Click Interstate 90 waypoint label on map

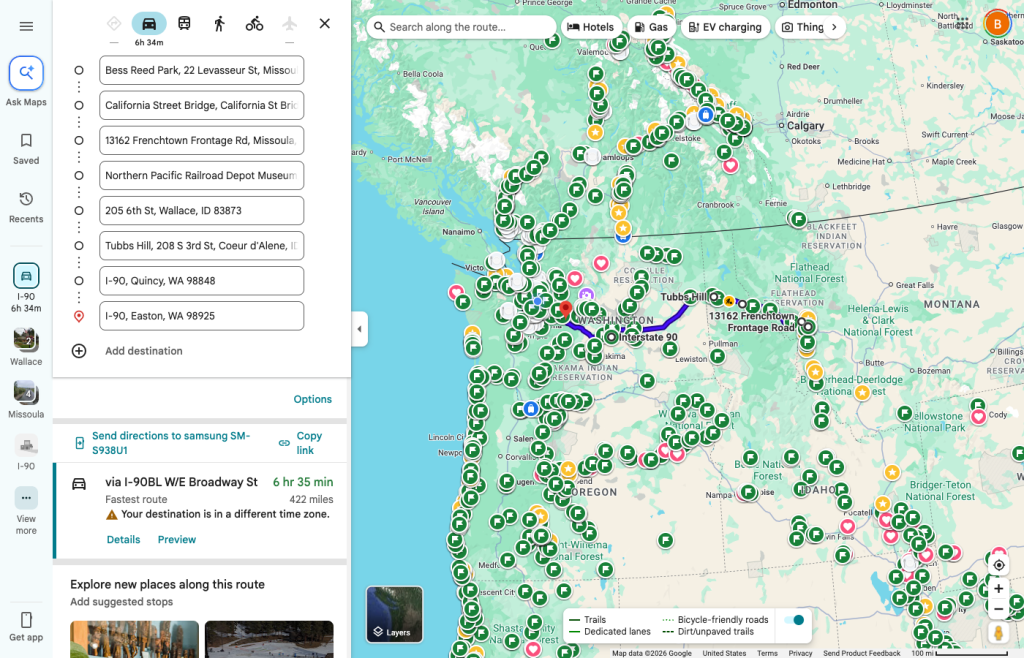tap(648, 337)
